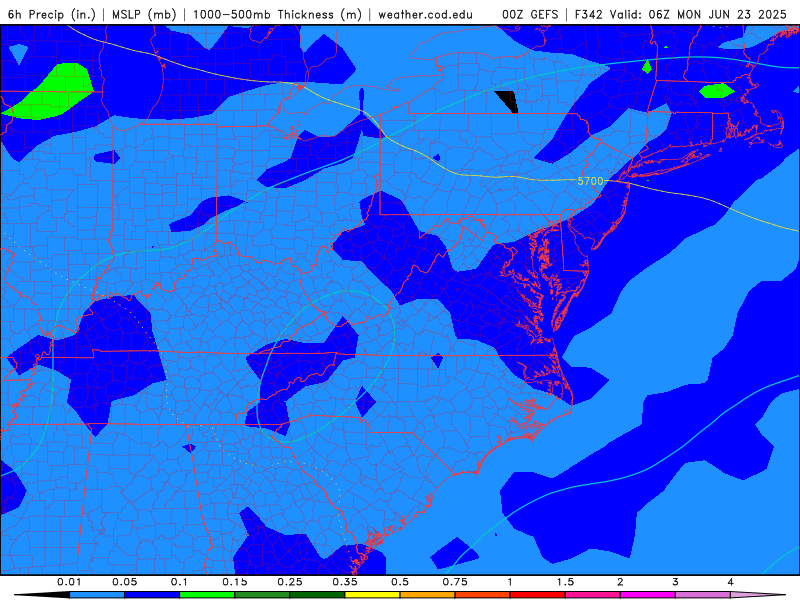Click the '0.05' legend tick label
This screenshot has width=800, height=600.
124,582
